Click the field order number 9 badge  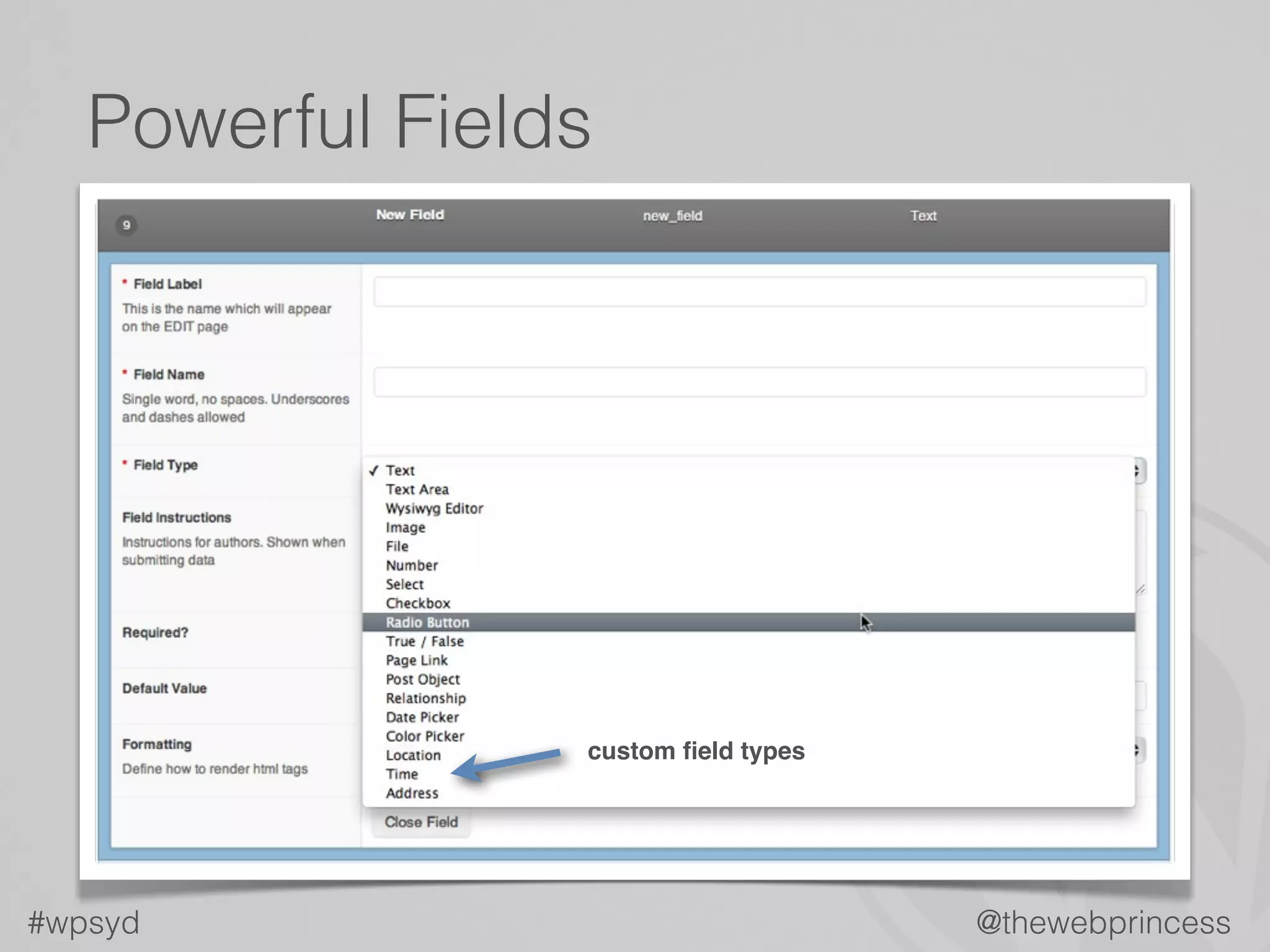point(127,225)
